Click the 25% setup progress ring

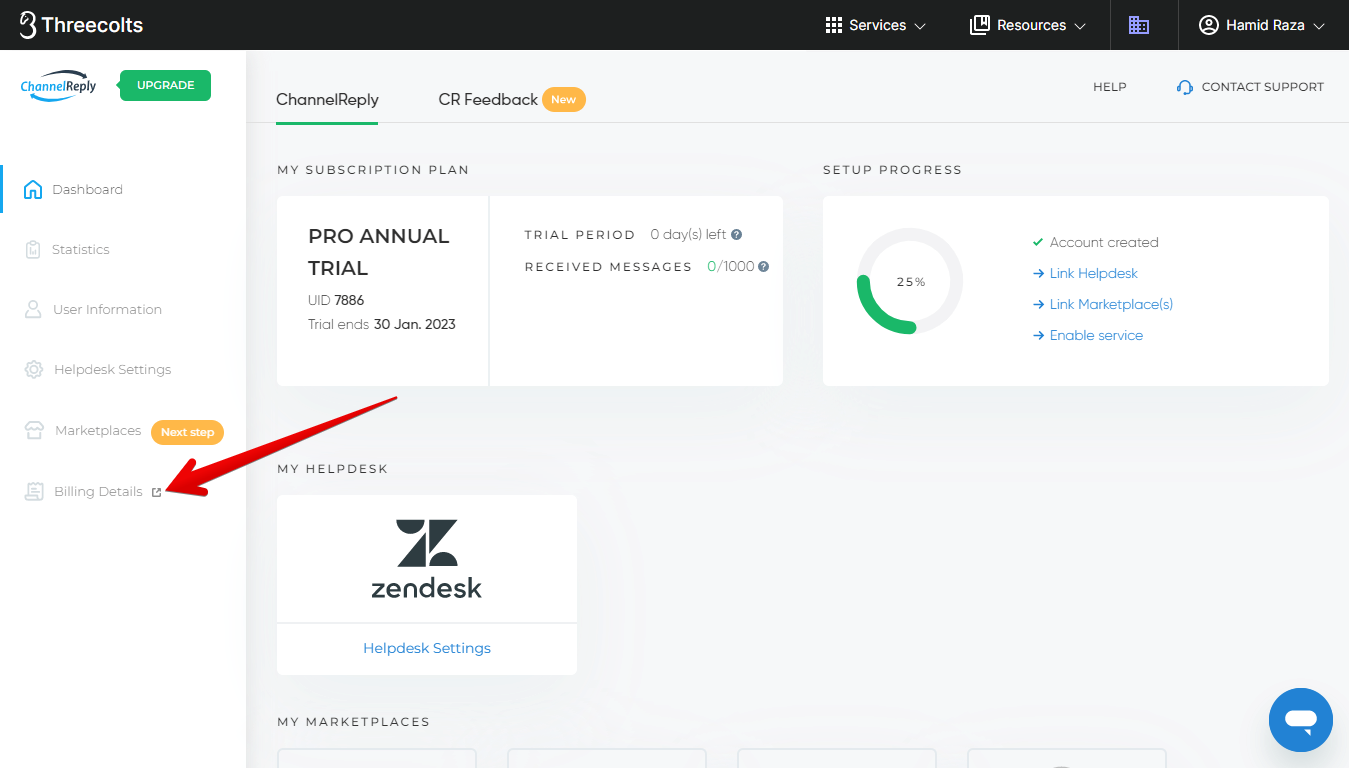click(x=910, y=281)
